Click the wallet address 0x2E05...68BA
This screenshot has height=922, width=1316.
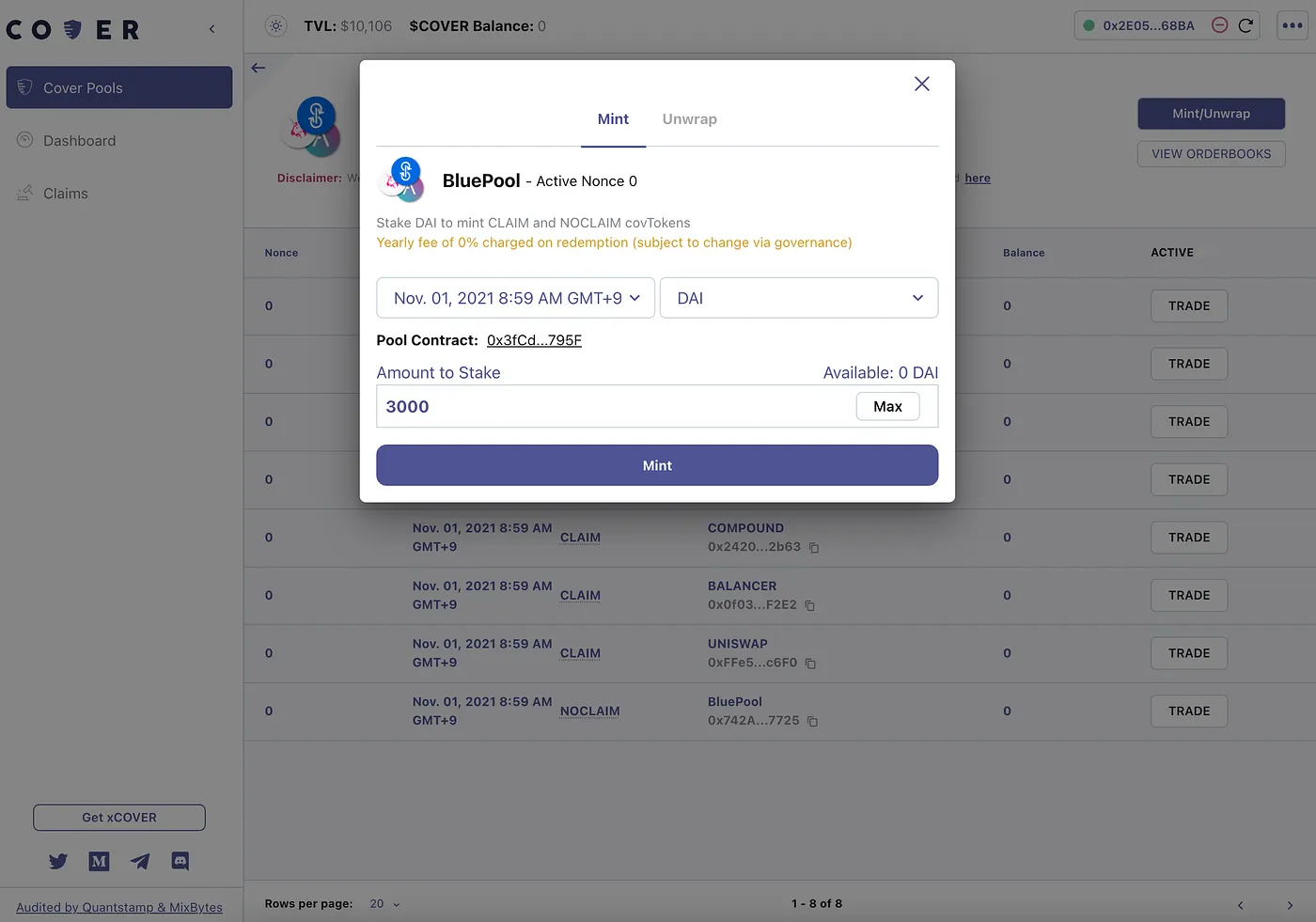click(1149, 26)
